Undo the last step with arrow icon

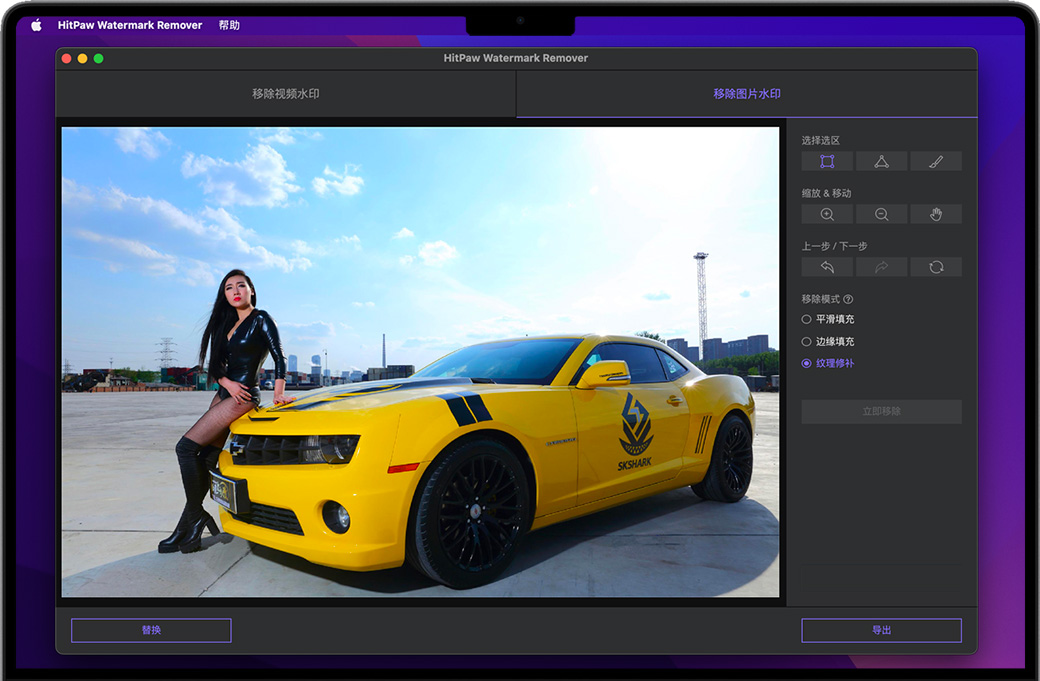tap(827, 267)
